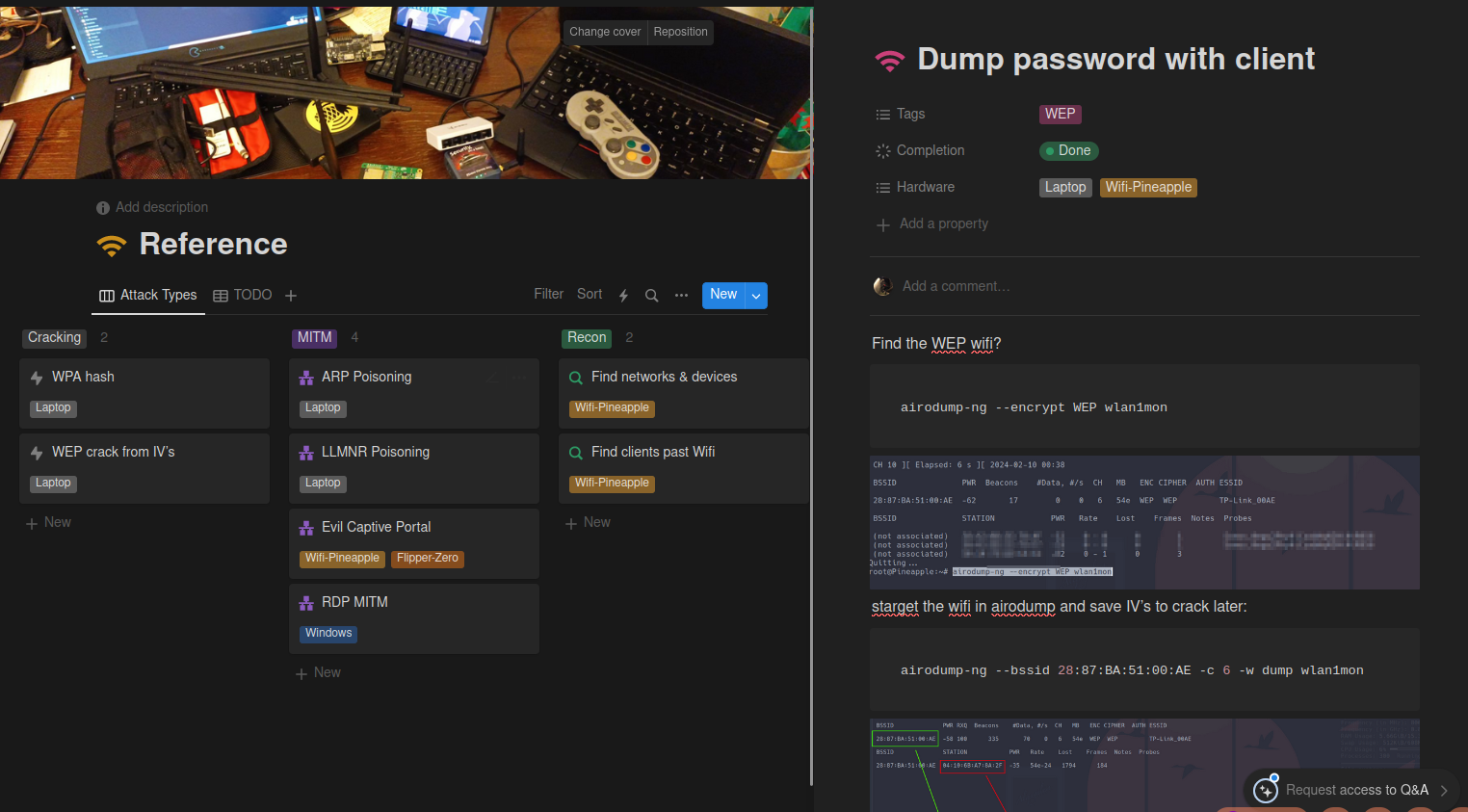Click the Q&A sparkle icon

click(1265, 790)
